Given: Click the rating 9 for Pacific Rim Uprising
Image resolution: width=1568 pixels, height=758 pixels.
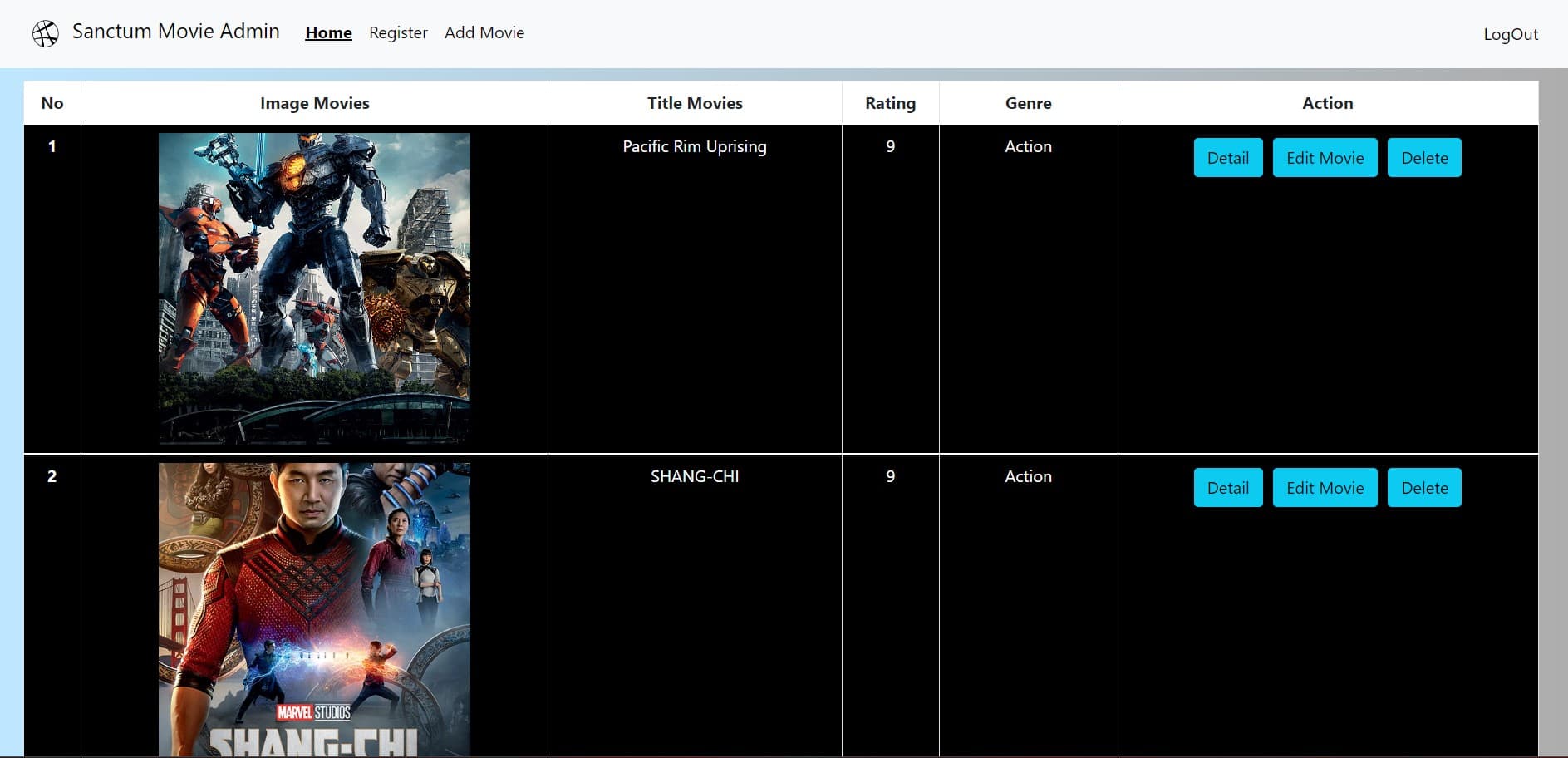Looking at the screenshot, I should [x=891, y=146].
